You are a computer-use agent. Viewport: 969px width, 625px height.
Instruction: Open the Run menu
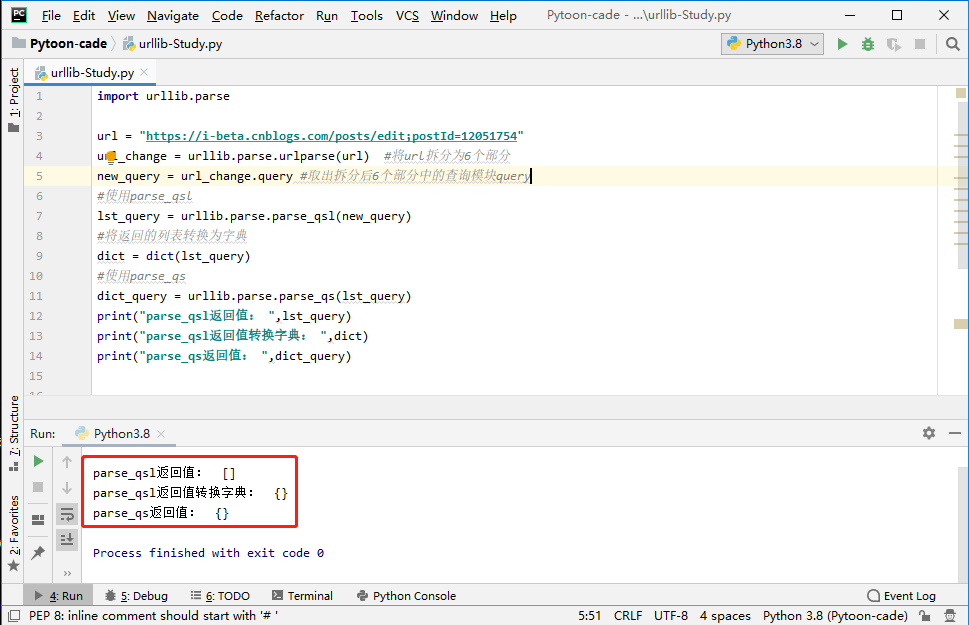[327, 15]
